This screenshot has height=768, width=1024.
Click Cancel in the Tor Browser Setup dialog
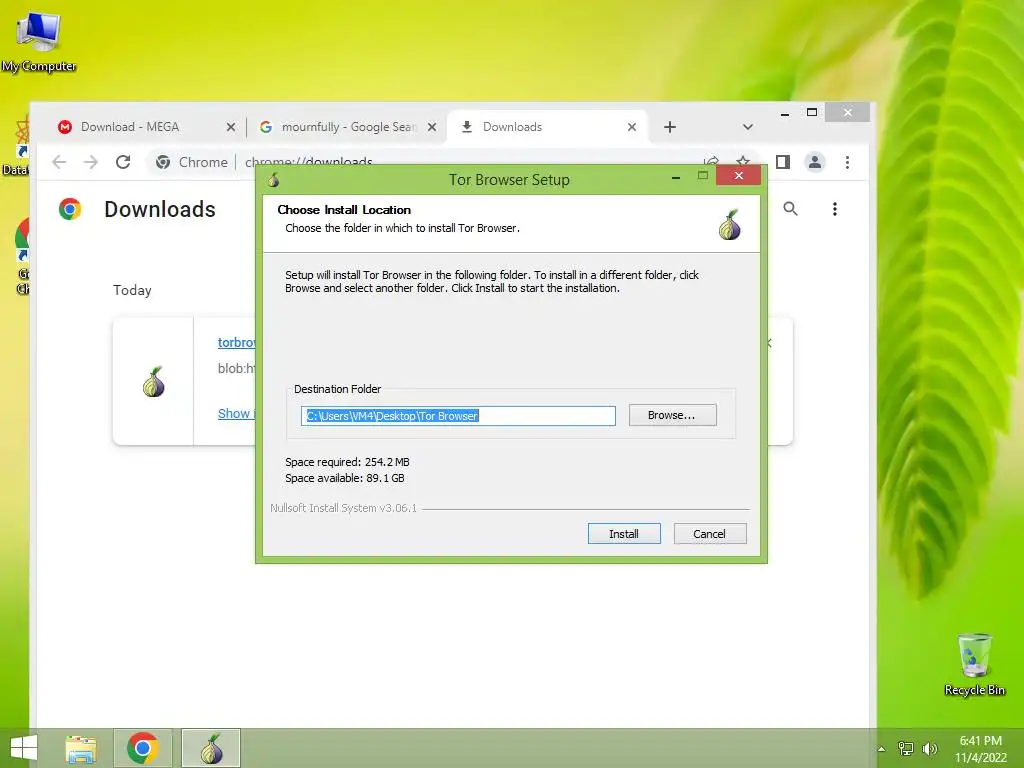point(709,534)
